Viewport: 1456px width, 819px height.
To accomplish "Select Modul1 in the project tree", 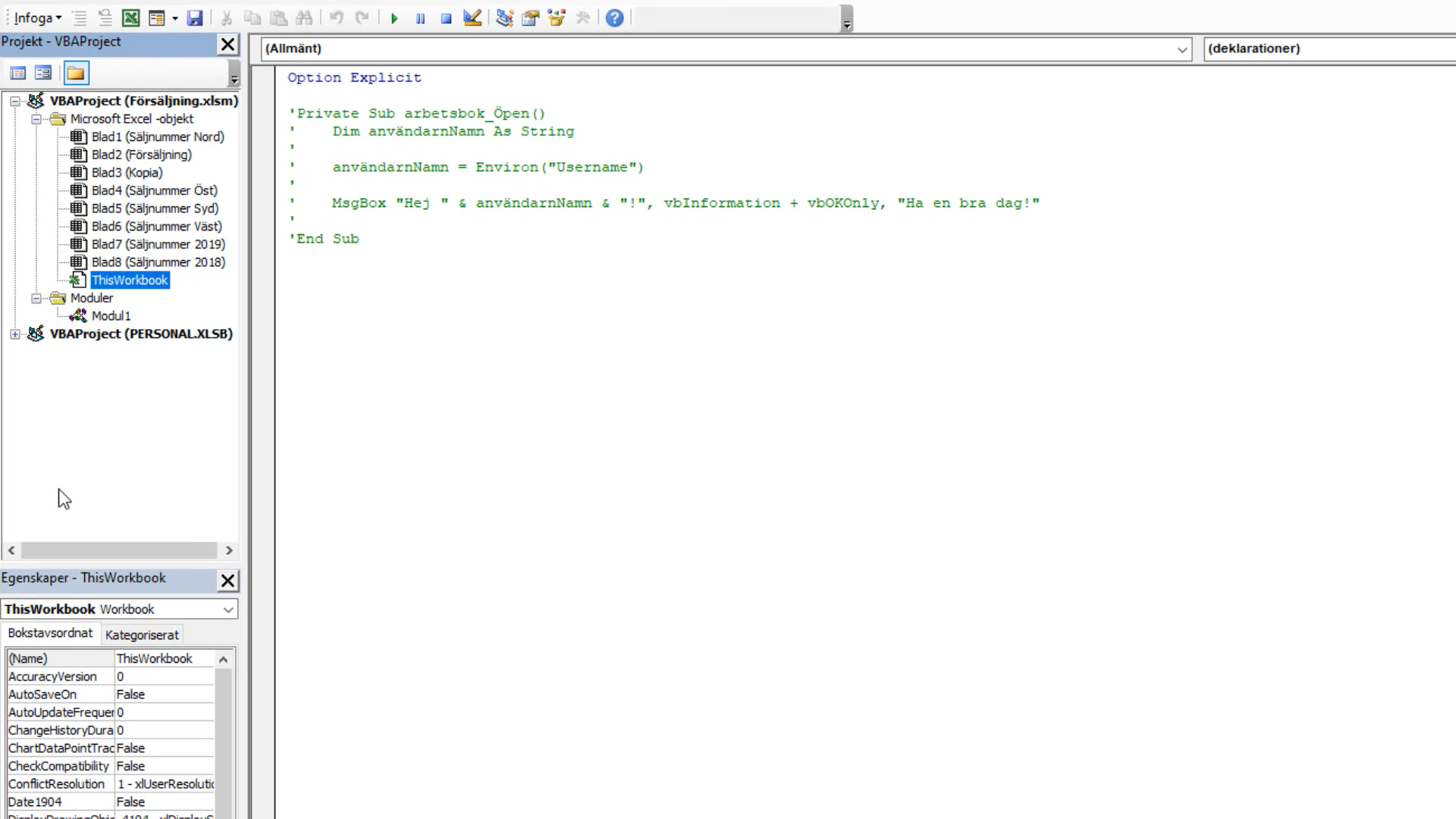I will coord(111,316).
